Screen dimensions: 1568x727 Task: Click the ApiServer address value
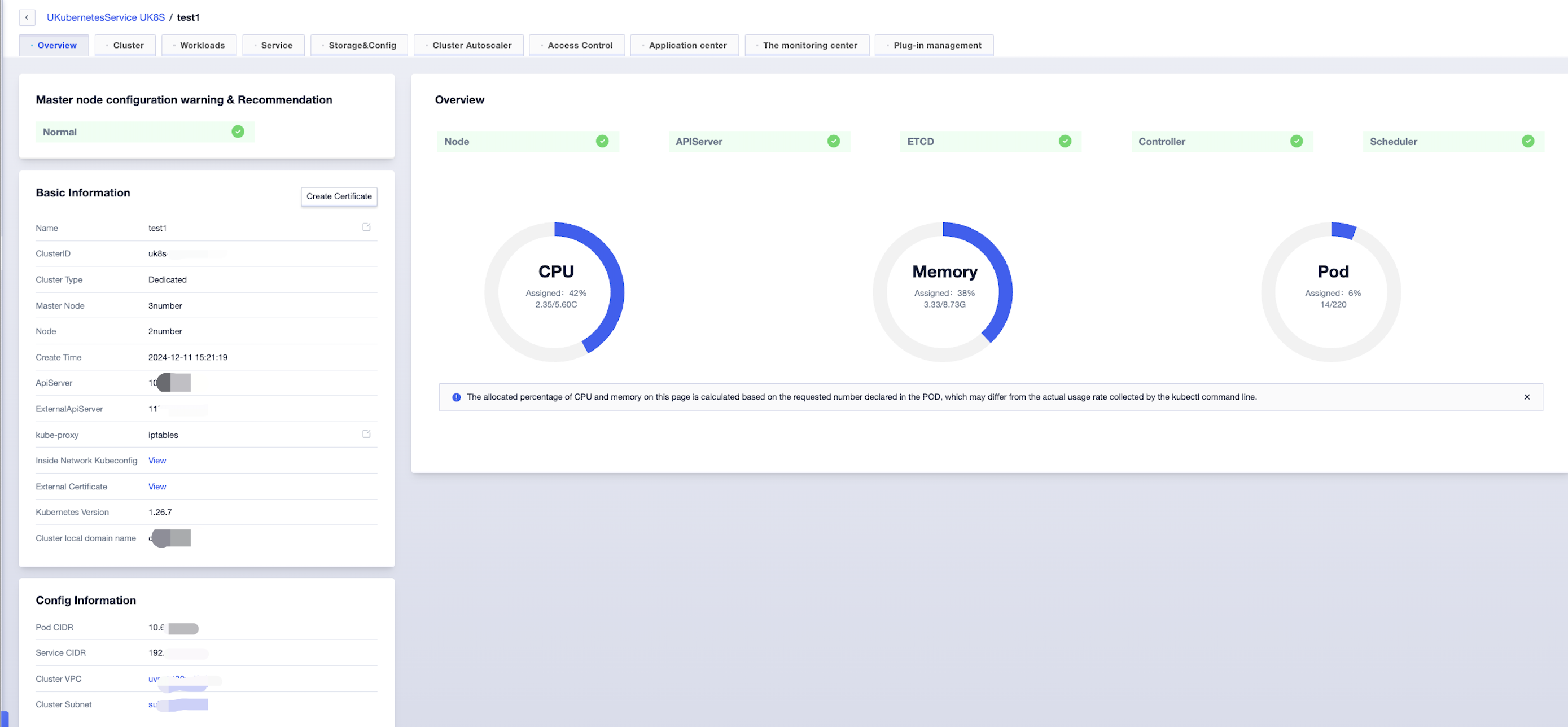(x=169, y=382)
